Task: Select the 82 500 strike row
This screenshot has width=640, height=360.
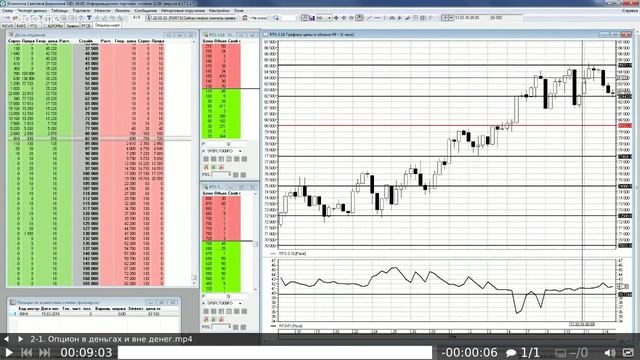Action: 87,139
